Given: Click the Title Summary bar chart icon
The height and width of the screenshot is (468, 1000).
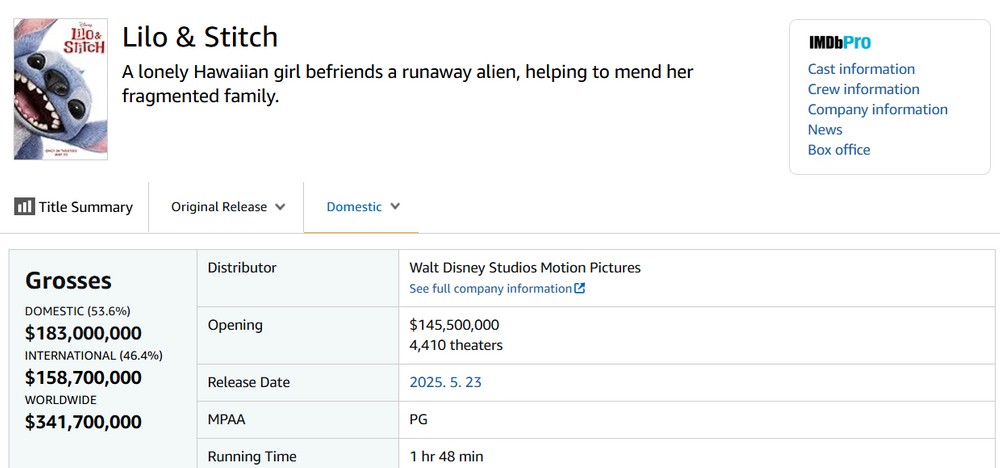Looking at the screenshot, I should (x=24, y=207).
